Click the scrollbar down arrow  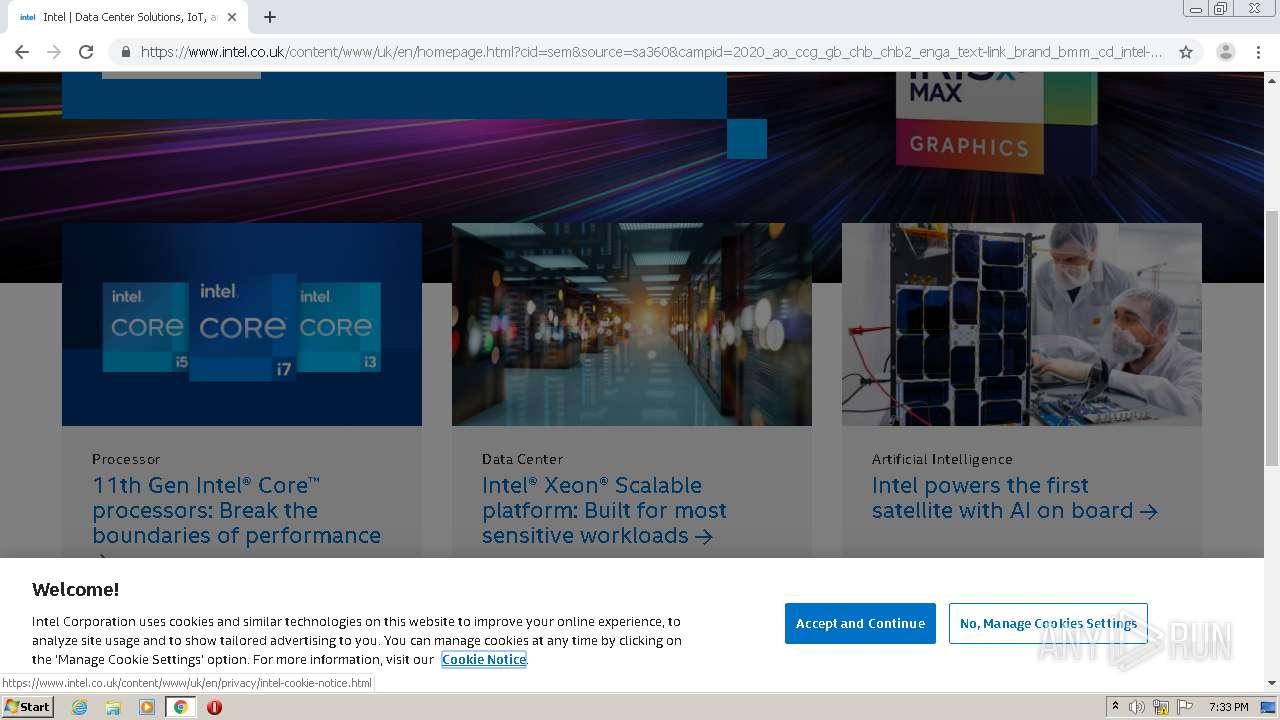(1272, 683)
